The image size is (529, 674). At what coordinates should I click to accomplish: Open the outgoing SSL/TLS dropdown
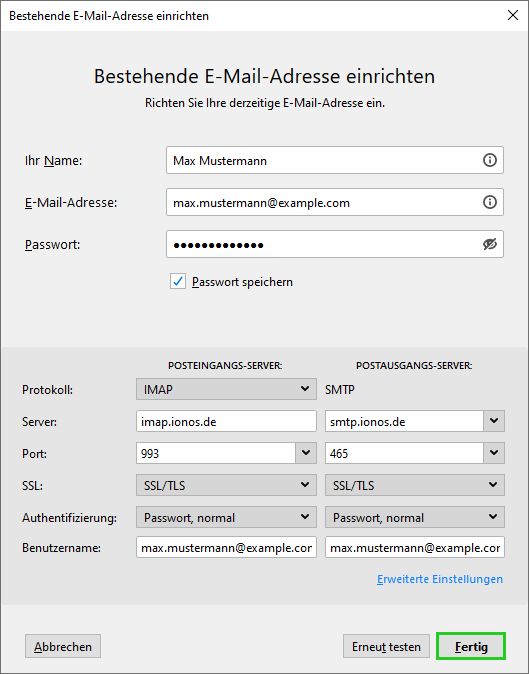click(415, 485)
